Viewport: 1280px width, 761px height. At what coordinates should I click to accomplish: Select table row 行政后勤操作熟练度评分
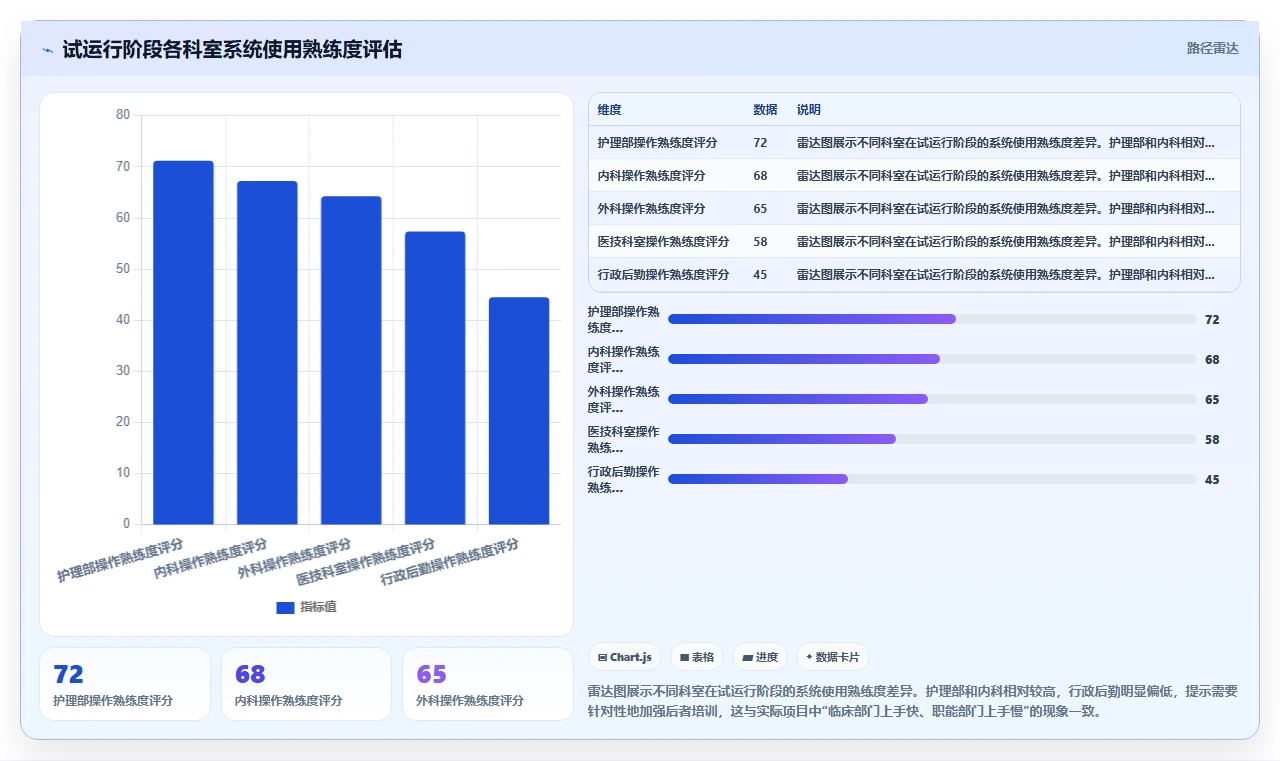pos(914,275)
